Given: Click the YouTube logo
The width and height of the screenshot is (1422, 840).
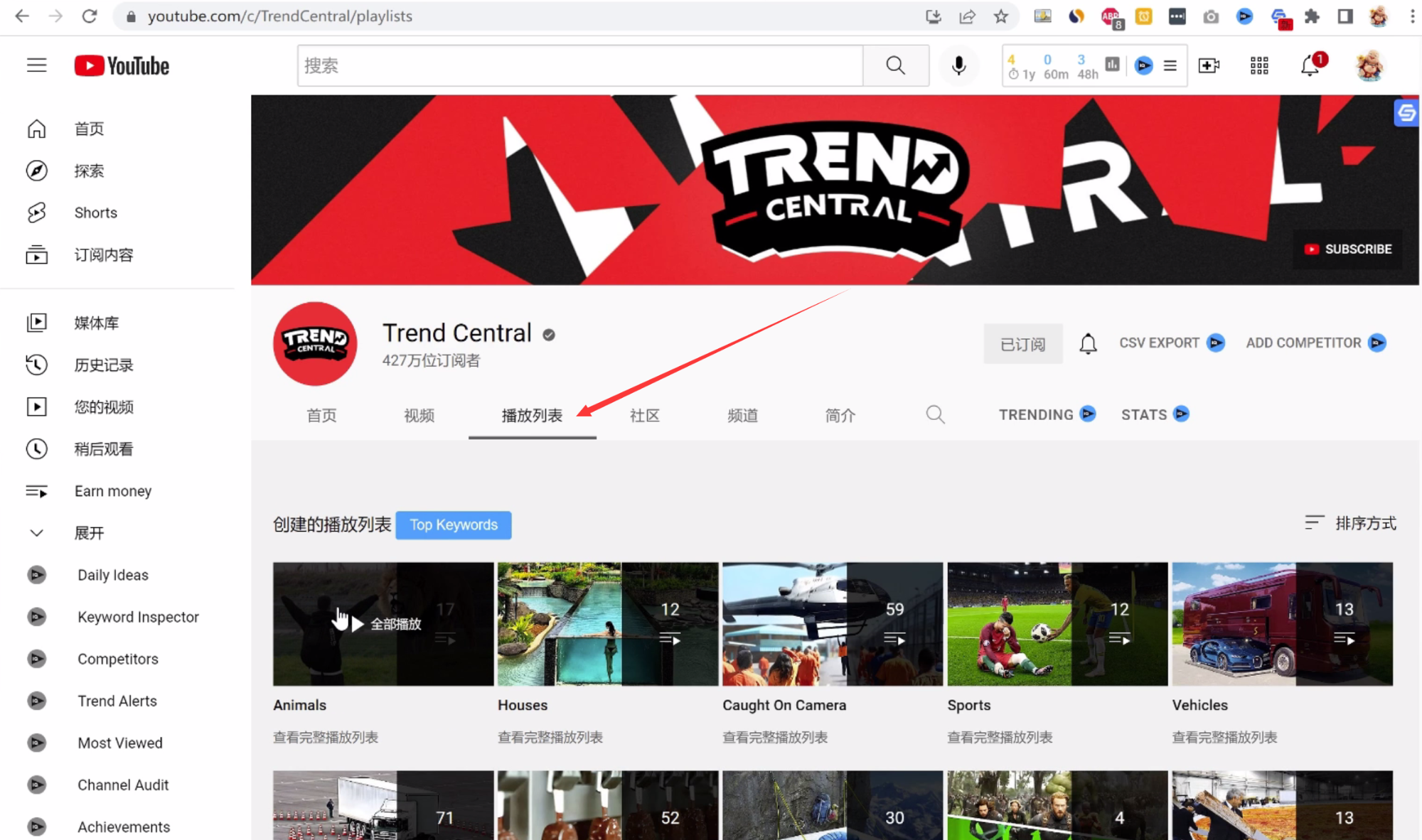Looking at the screenshot, I should pos(122,65).
